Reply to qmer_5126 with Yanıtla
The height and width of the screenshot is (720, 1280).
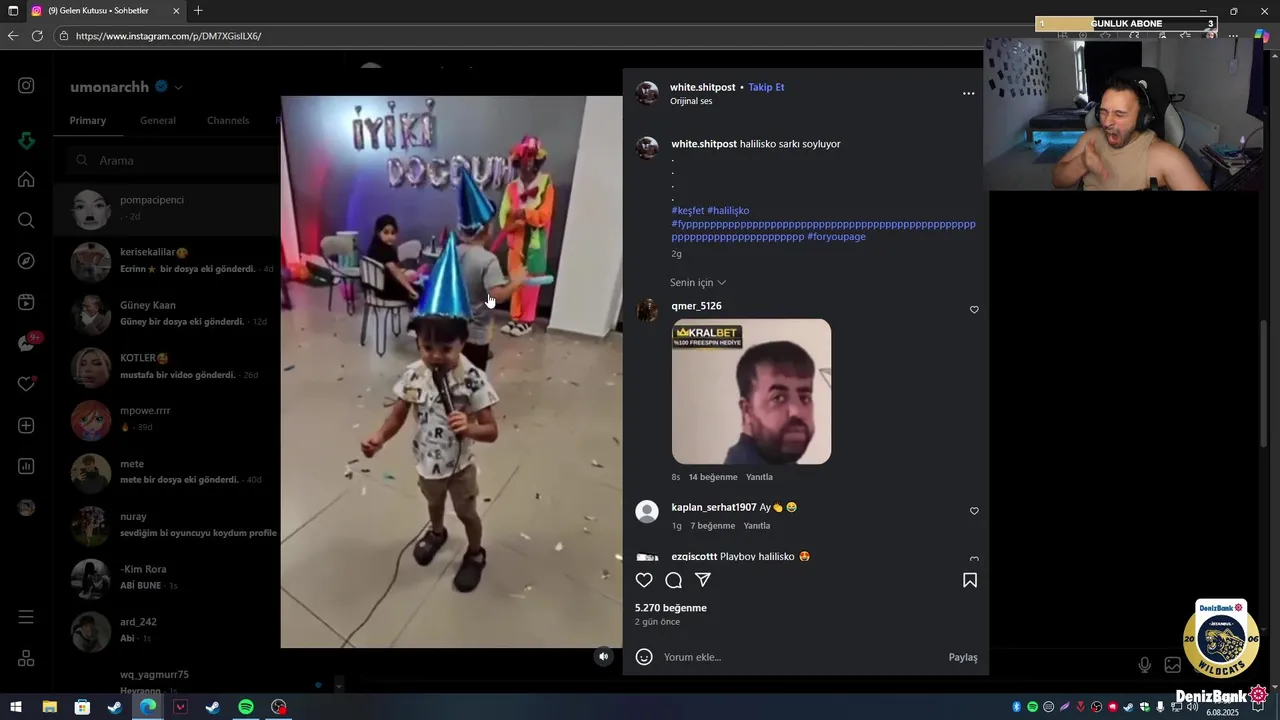759,477
